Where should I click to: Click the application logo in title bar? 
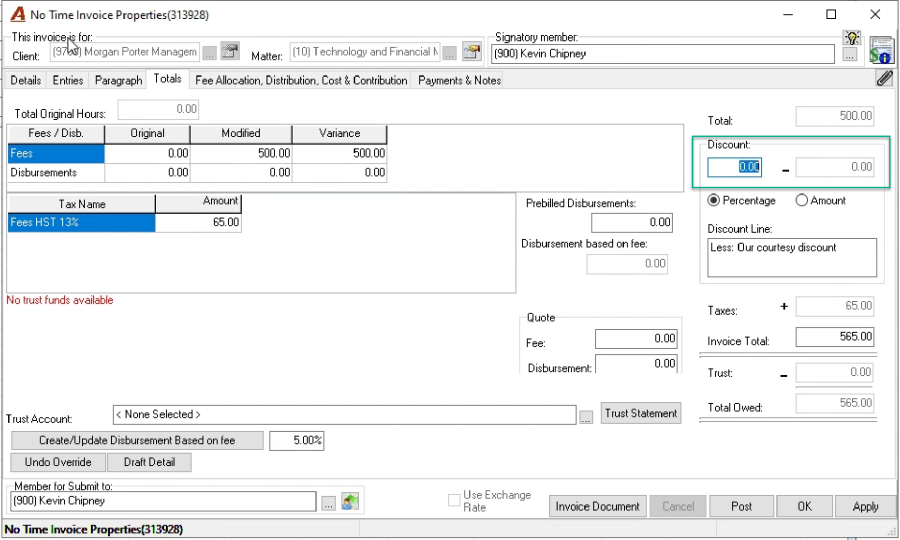point(18,14)
